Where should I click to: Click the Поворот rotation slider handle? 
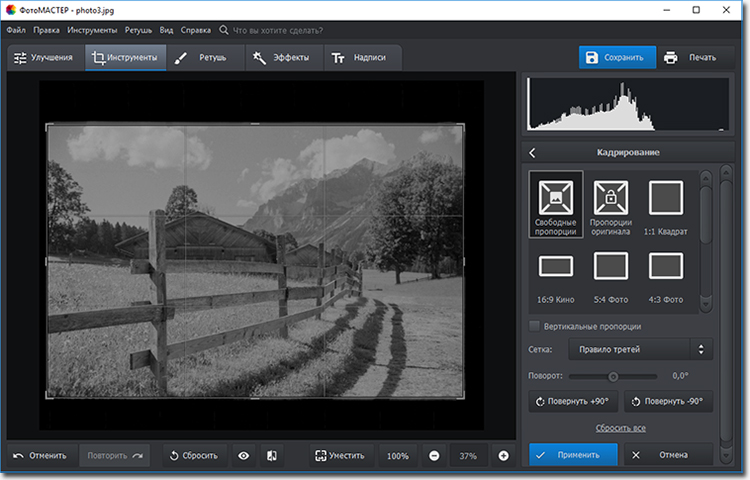(613, 376)
